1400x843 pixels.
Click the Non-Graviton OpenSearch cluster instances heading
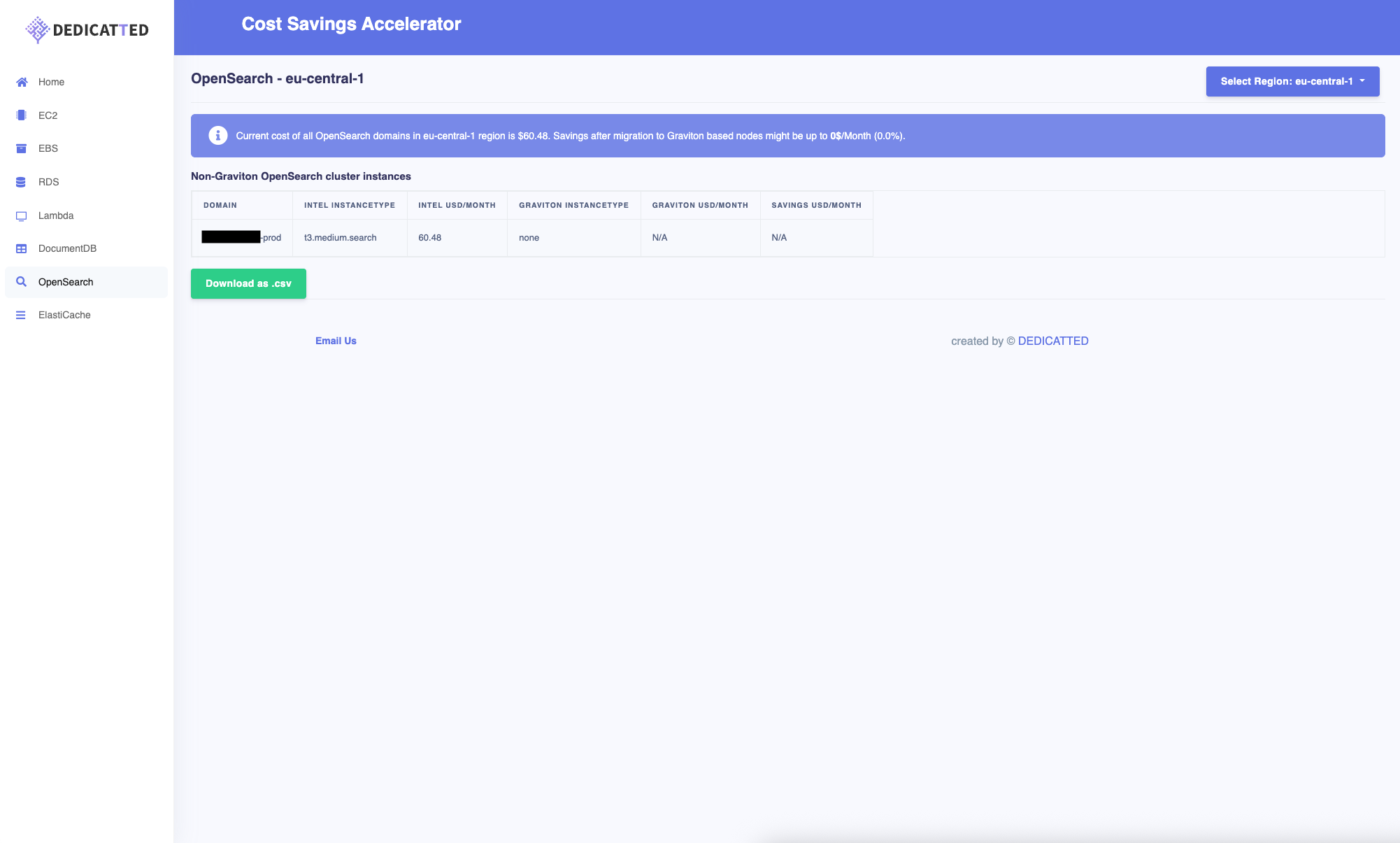301,176
